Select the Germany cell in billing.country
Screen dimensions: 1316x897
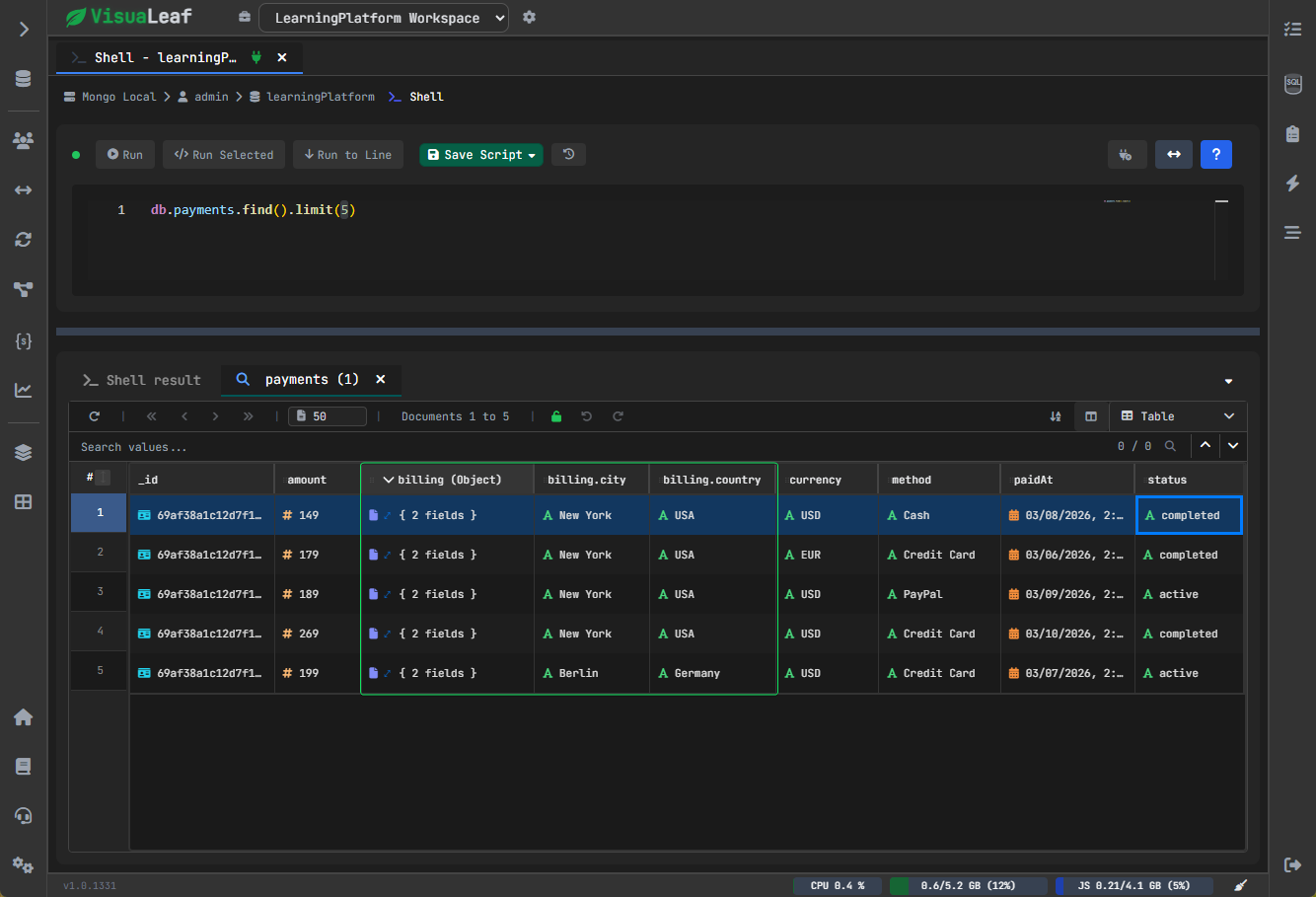click(x=713, y=673)
